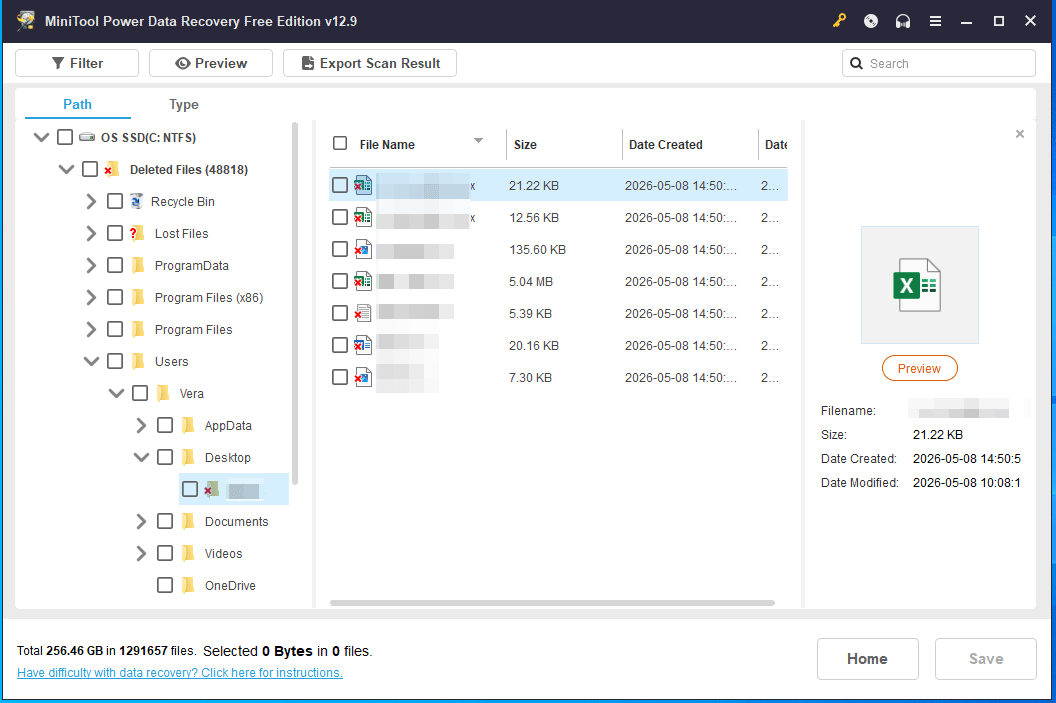The height and width of the screenshot is (703, 1056).
Task: Check the 5.04 MB file checkbox
Action: pyautogui.click(x=340, y=281)
